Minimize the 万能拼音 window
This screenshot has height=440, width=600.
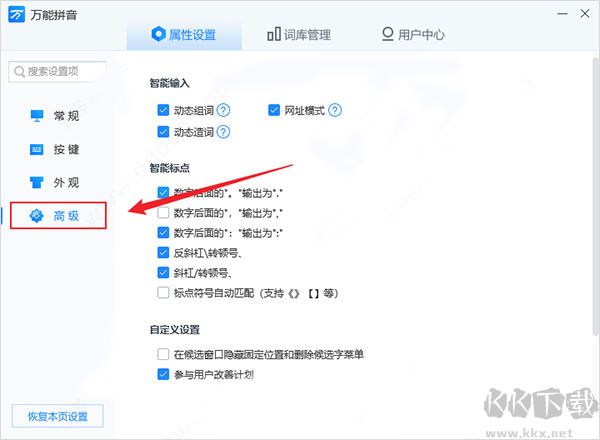[x=562, y=14]
